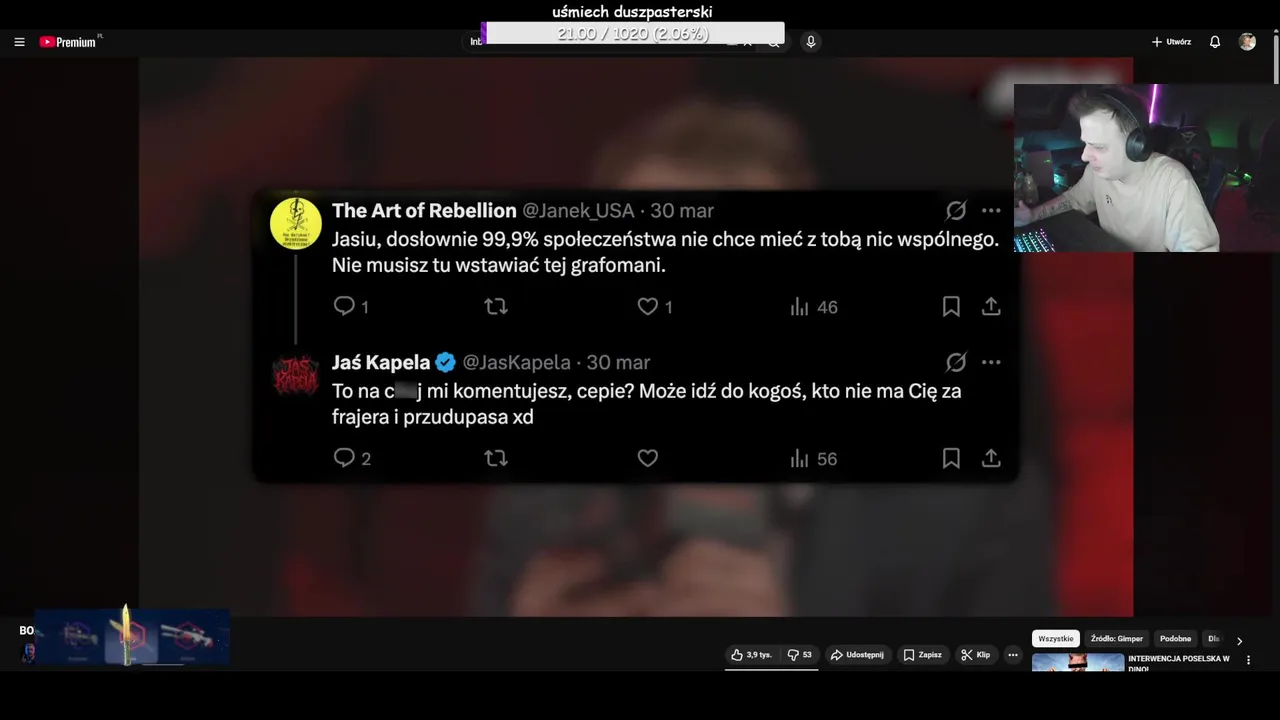Click the Udostępnij share button
The width and height of the screenshot is (1280, 720).
(857, 655)
